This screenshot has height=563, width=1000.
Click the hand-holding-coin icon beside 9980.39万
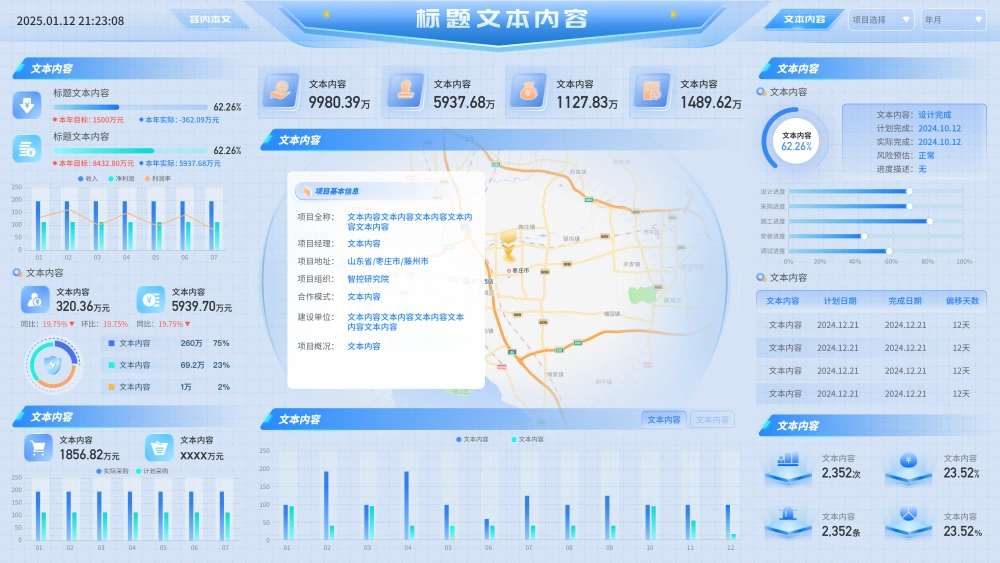(x=281, y=91)
